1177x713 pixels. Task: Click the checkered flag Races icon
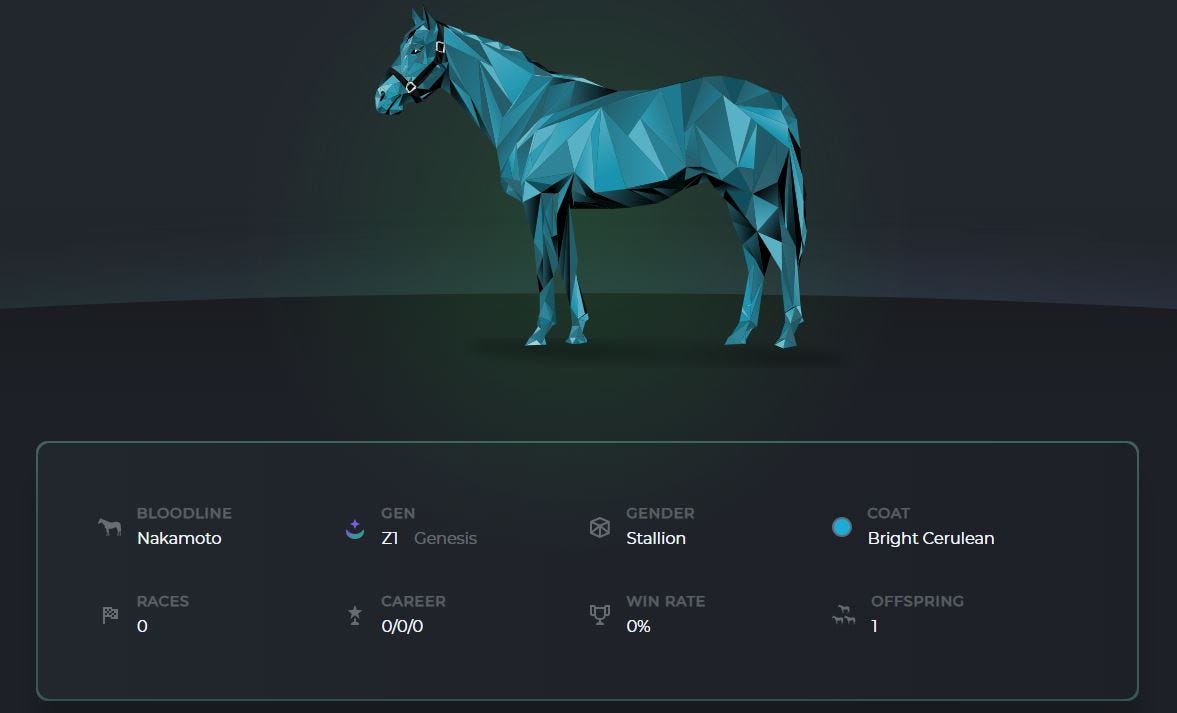[110, 615]
